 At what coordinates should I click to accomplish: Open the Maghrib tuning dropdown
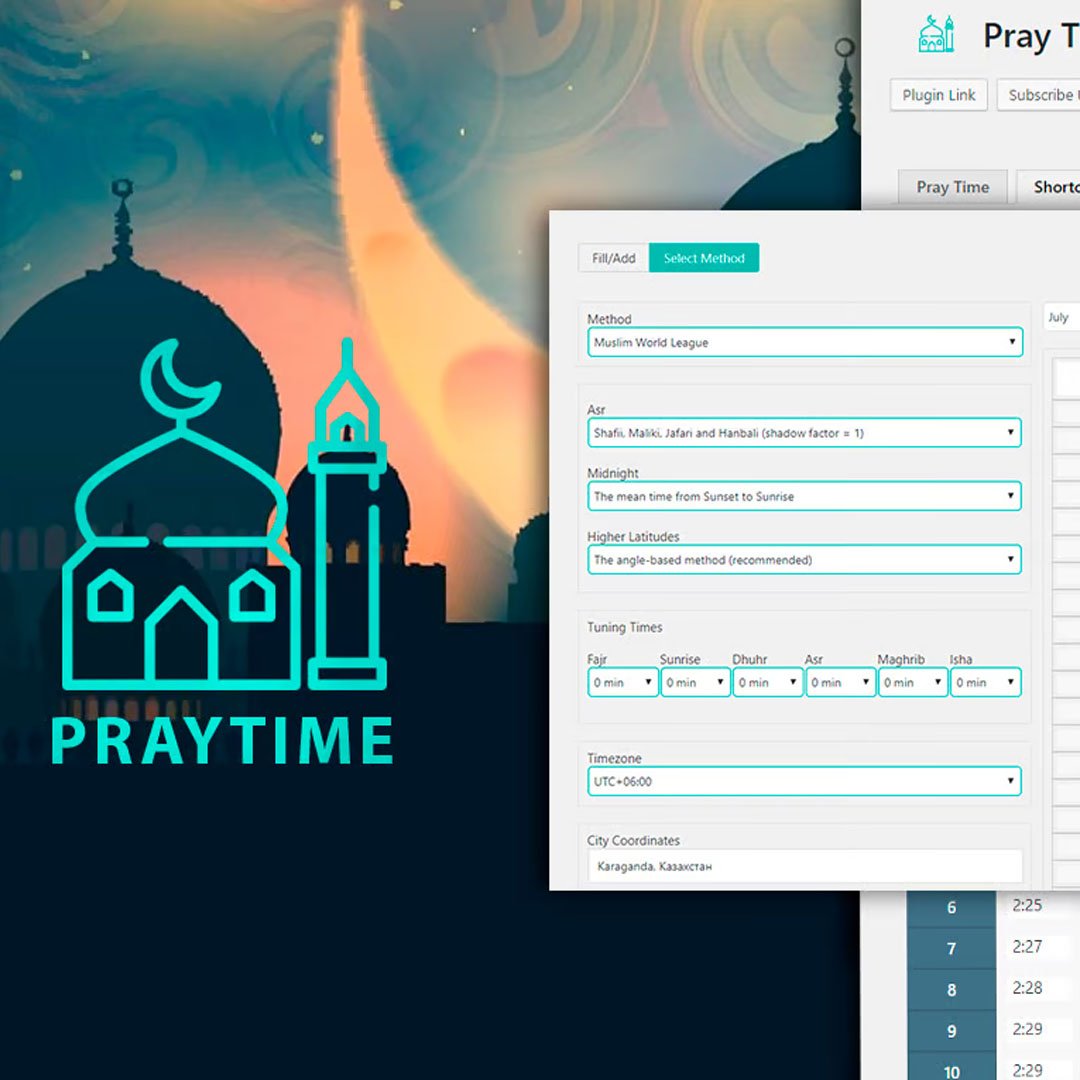coord(911,682)
